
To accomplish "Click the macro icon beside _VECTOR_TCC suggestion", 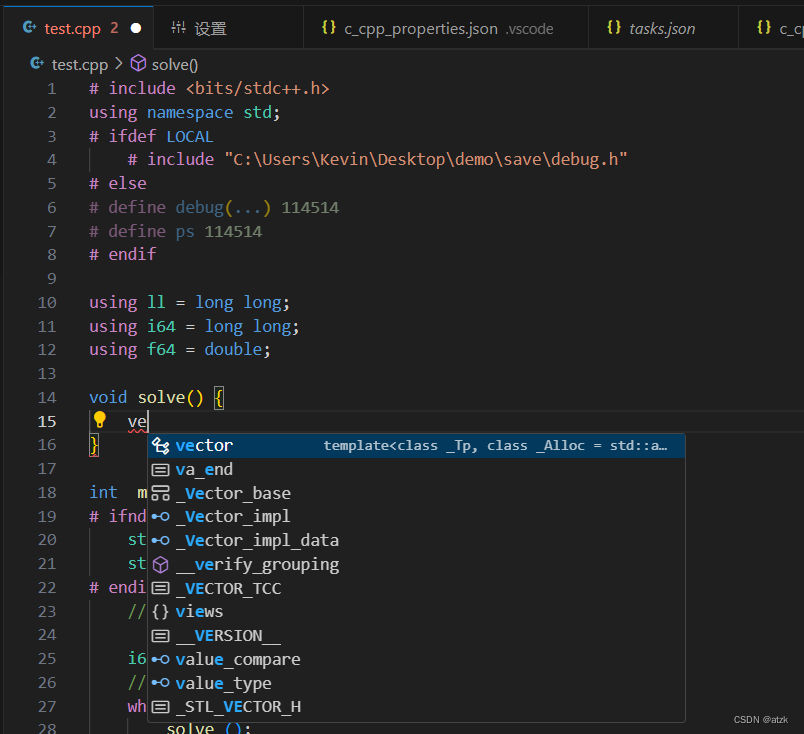I will pos(160,588).
